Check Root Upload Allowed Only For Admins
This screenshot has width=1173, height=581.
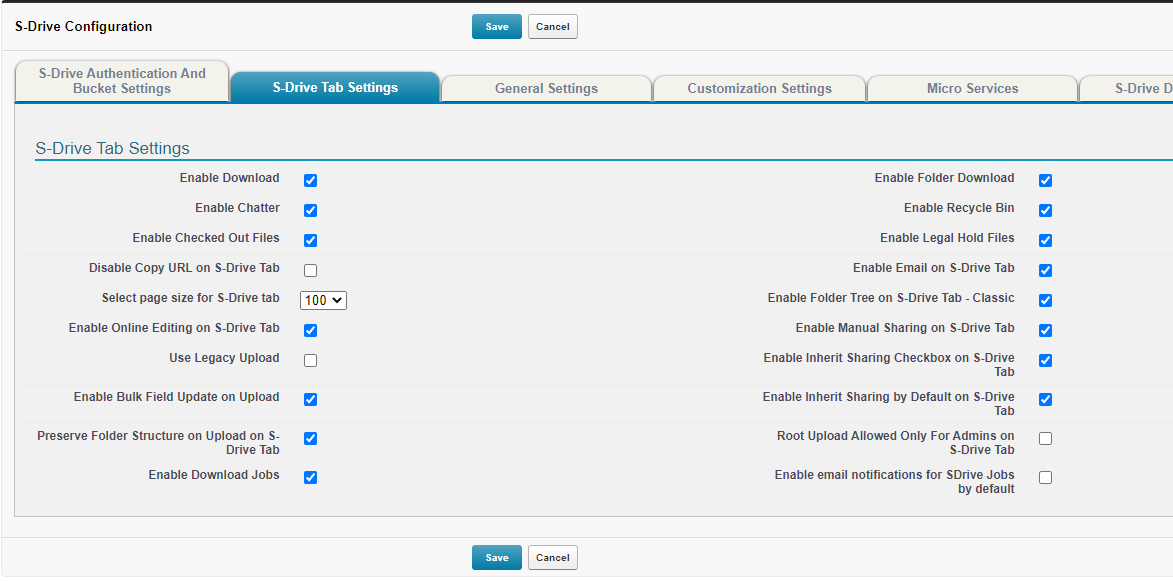tap(1045, 439)
